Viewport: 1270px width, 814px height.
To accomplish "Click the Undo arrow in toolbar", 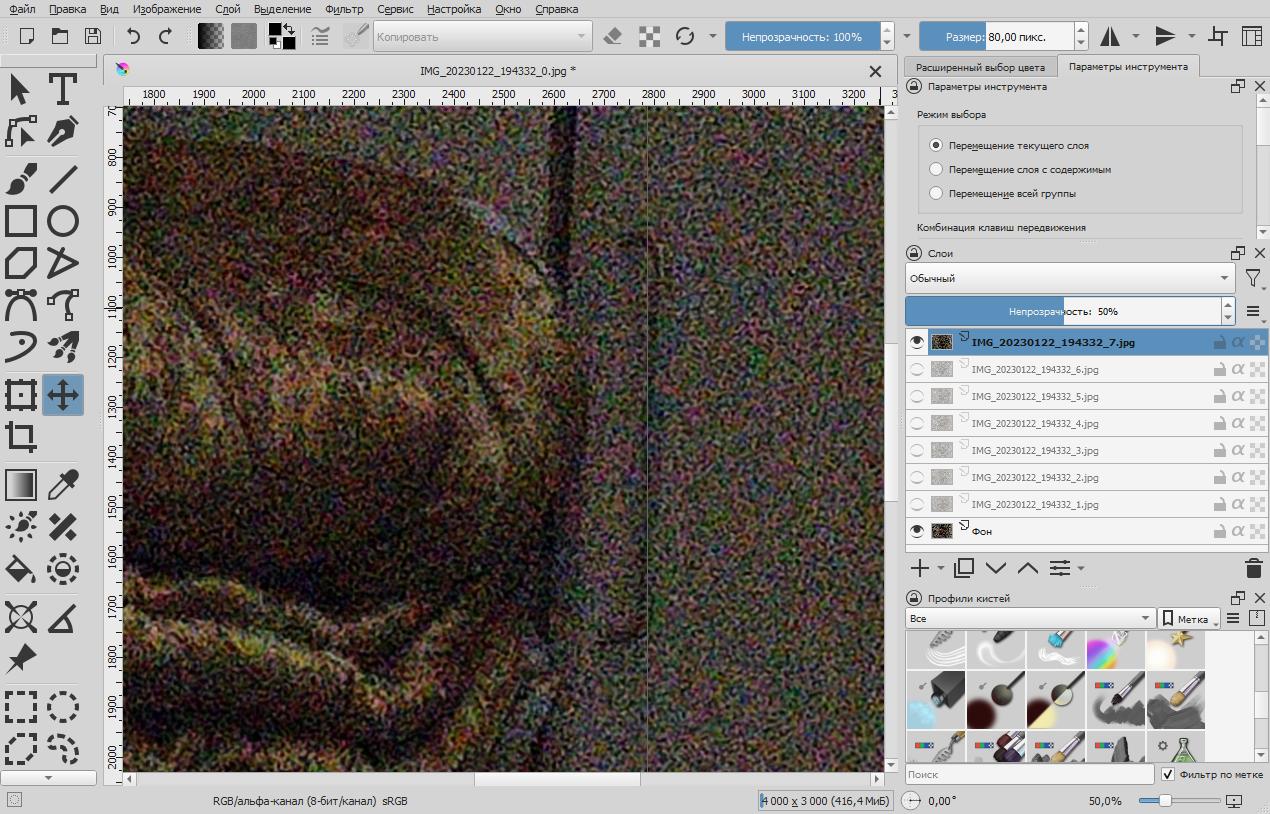I will pyautogui.click(x=133, y=36).
